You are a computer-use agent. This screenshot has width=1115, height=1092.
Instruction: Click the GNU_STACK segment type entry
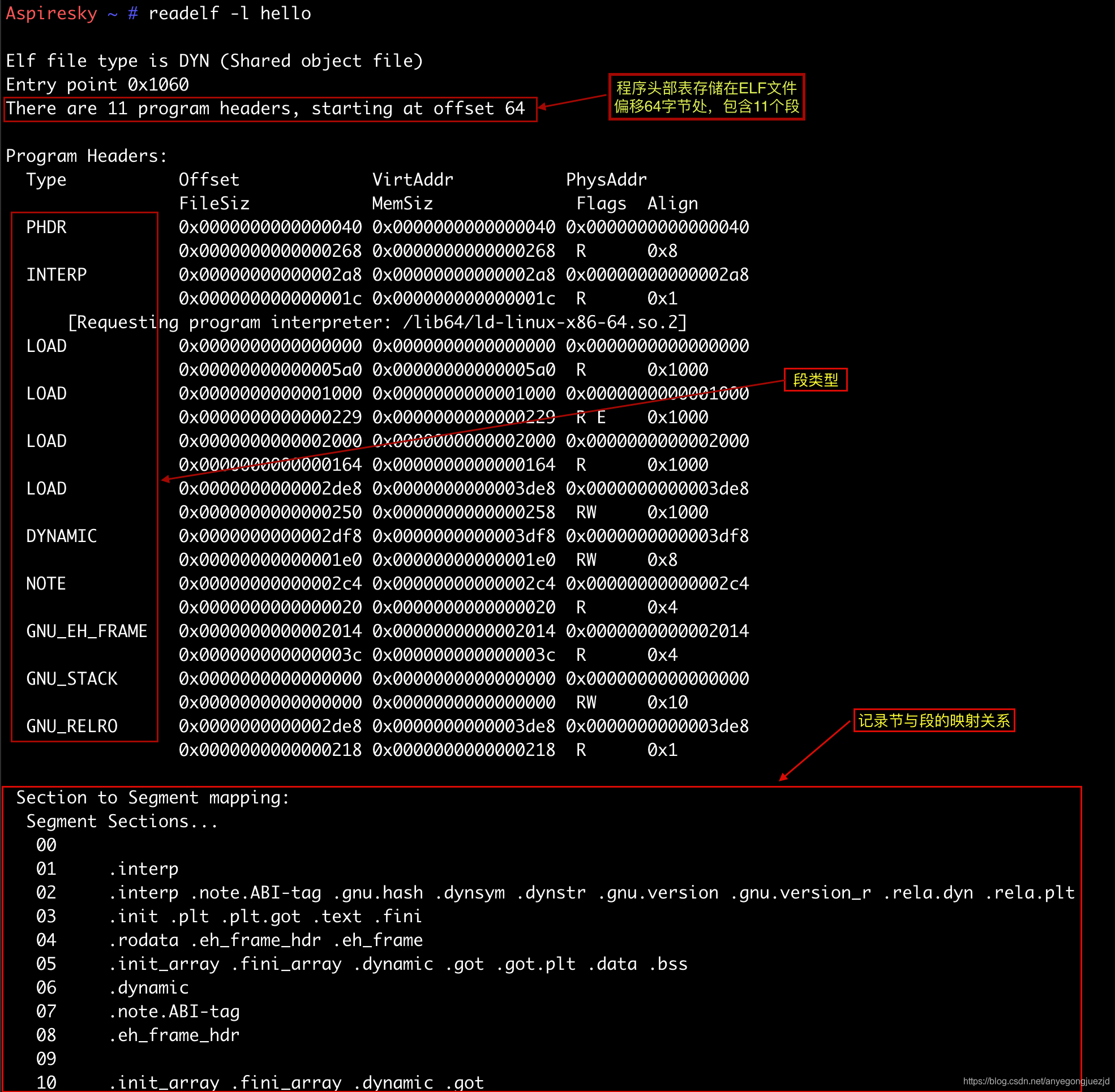point(72,678)
